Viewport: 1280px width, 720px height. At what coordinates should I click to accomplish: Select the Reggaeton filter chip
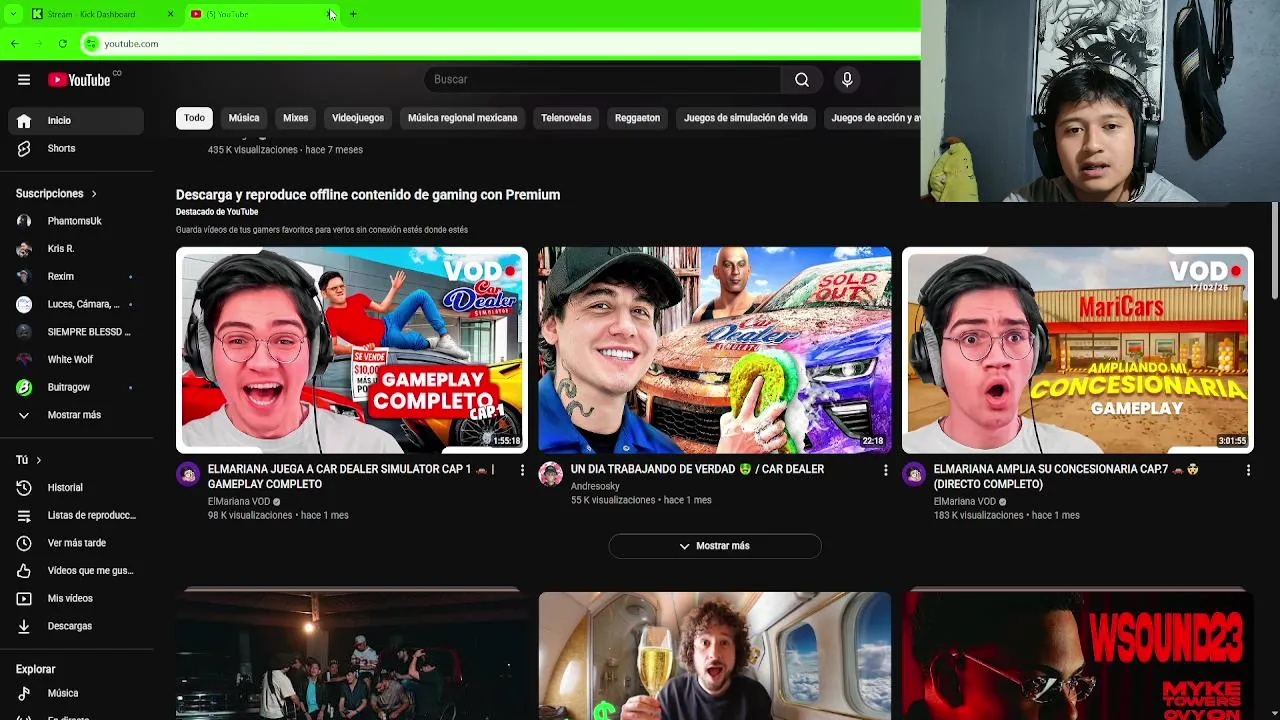[x=637, y=118]
